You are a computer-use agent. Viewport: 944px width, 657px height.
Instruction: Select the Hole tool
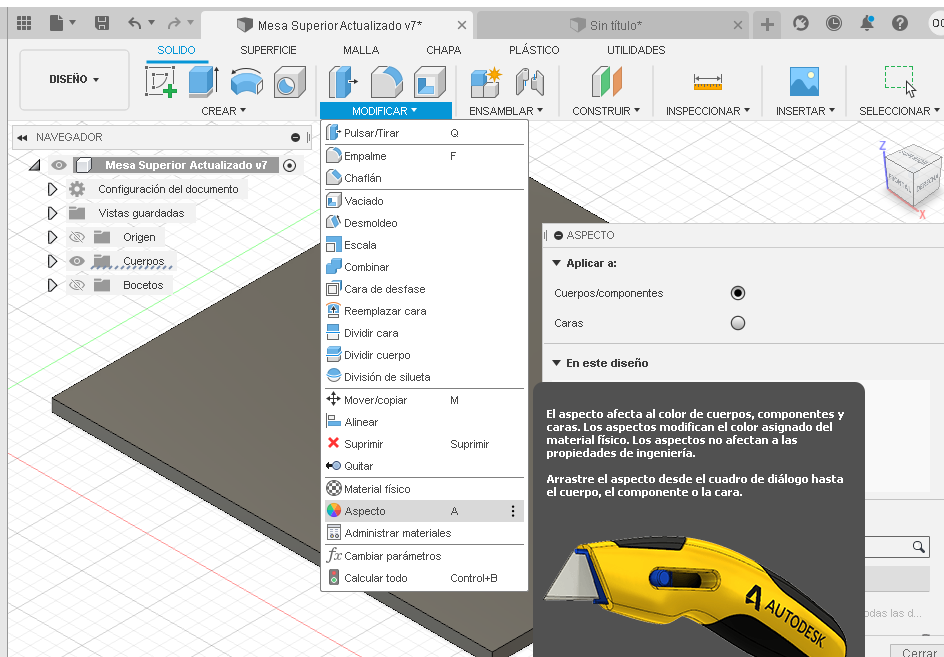[x=290, y=81]
